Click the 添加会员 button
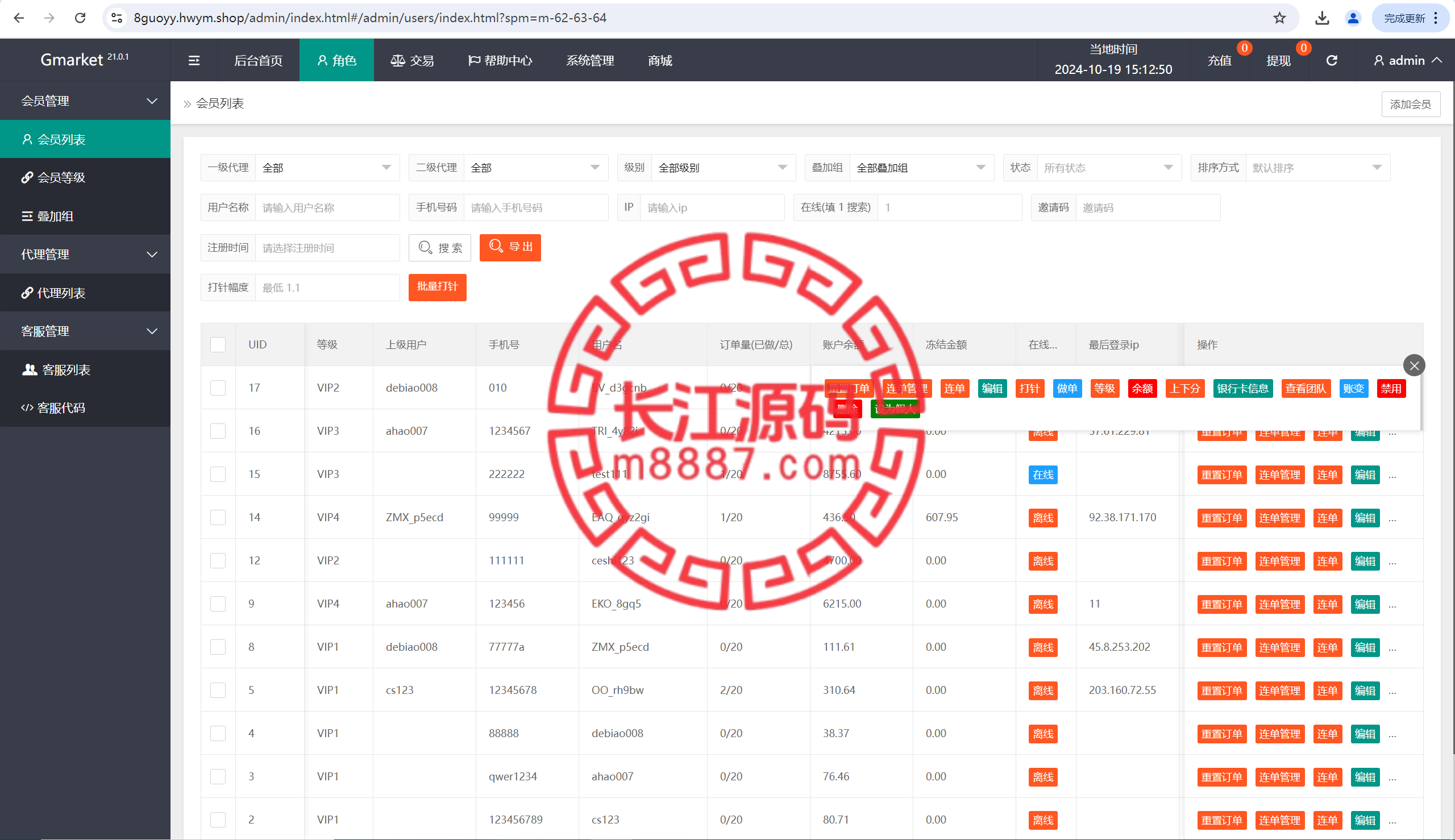 click(1411, 104)
